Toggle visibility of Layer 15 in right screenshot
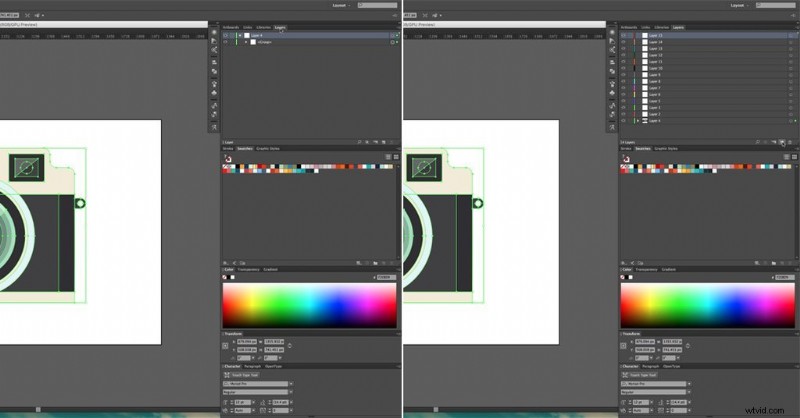The image size is (800, 418). [x=623, y=35]
